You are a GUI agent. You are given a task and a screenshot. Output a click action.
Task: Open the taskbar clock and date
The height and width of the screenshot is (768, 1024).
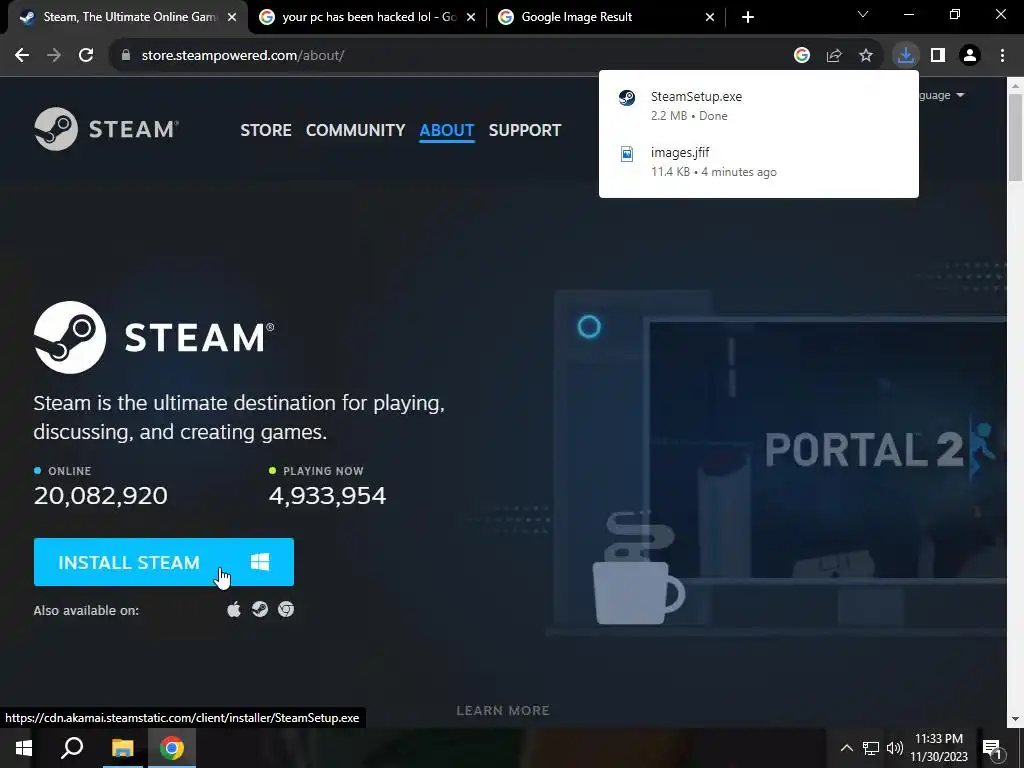[938, 748]
